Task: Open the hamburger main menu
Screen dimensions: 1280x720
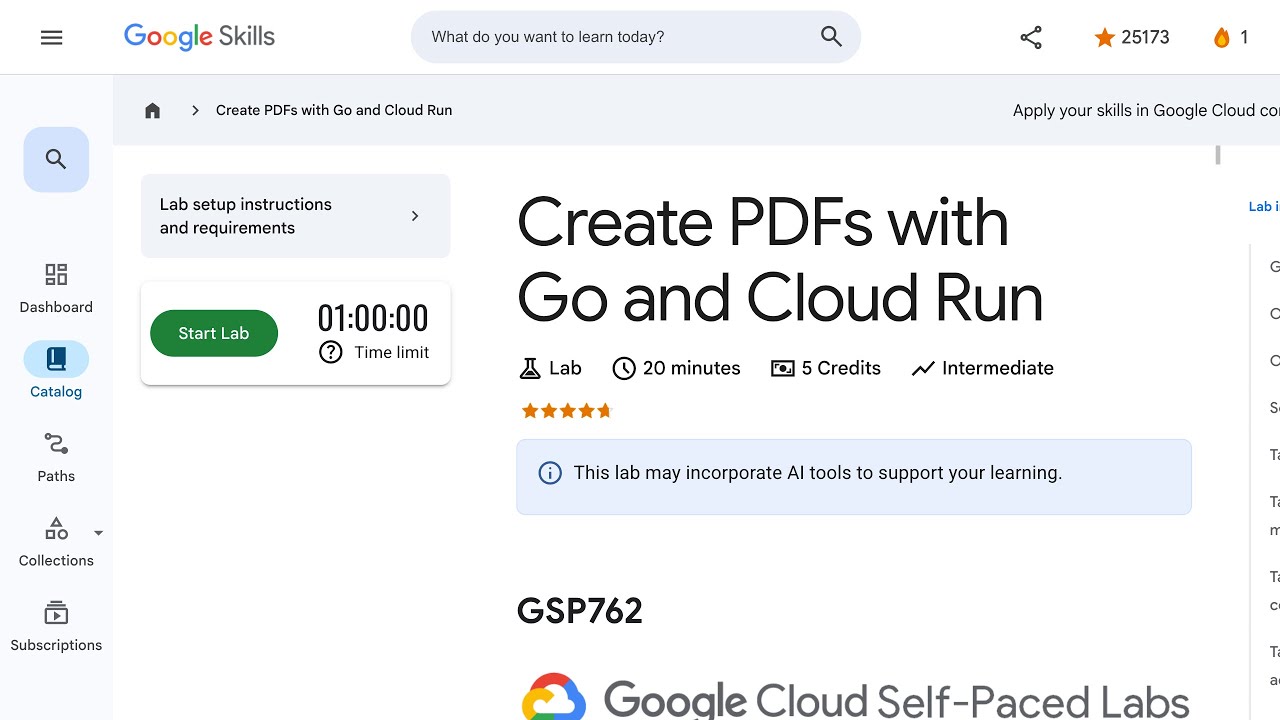Action: (52, 37)
